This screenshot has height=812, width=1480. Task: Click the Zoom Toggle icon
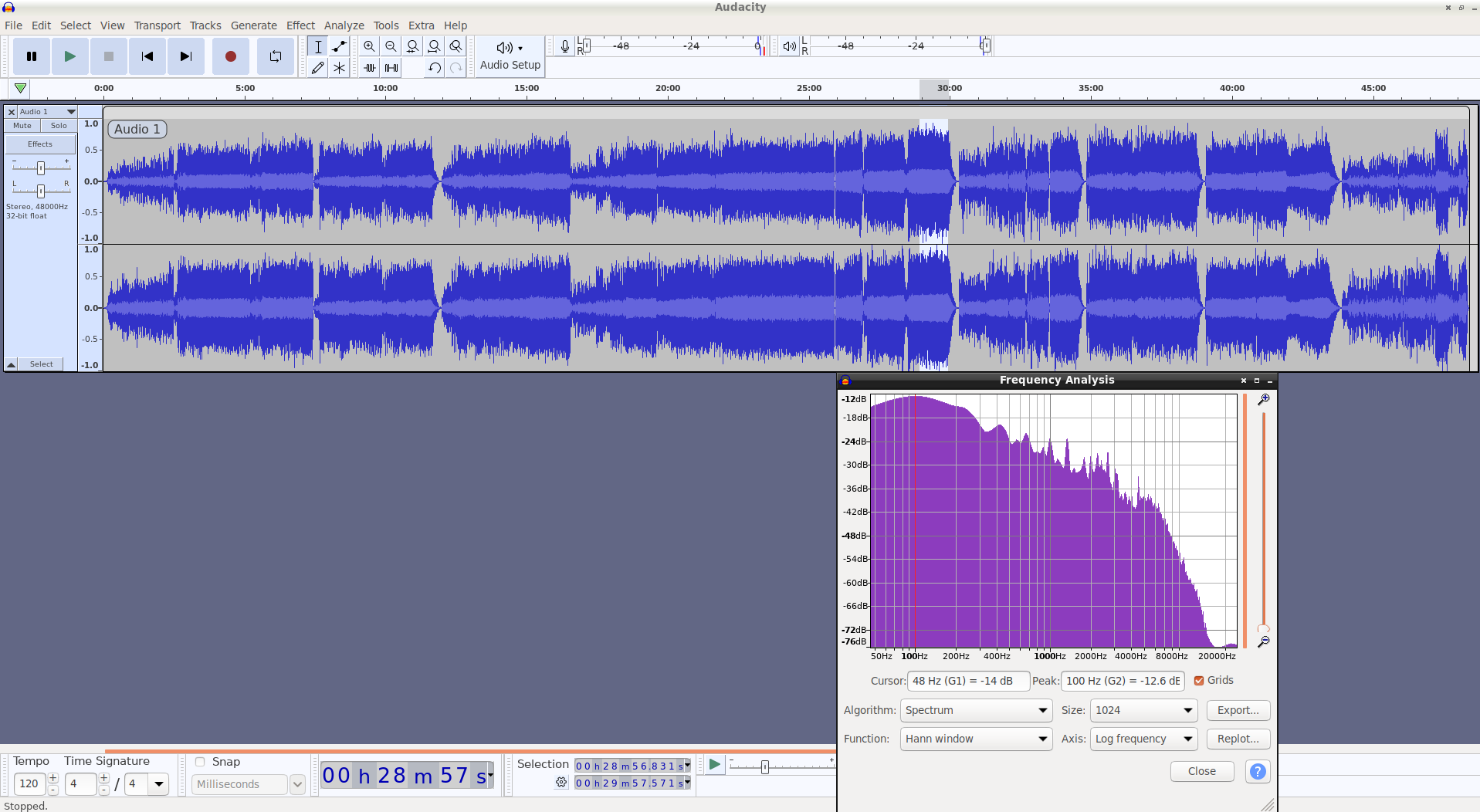point(456,46)
